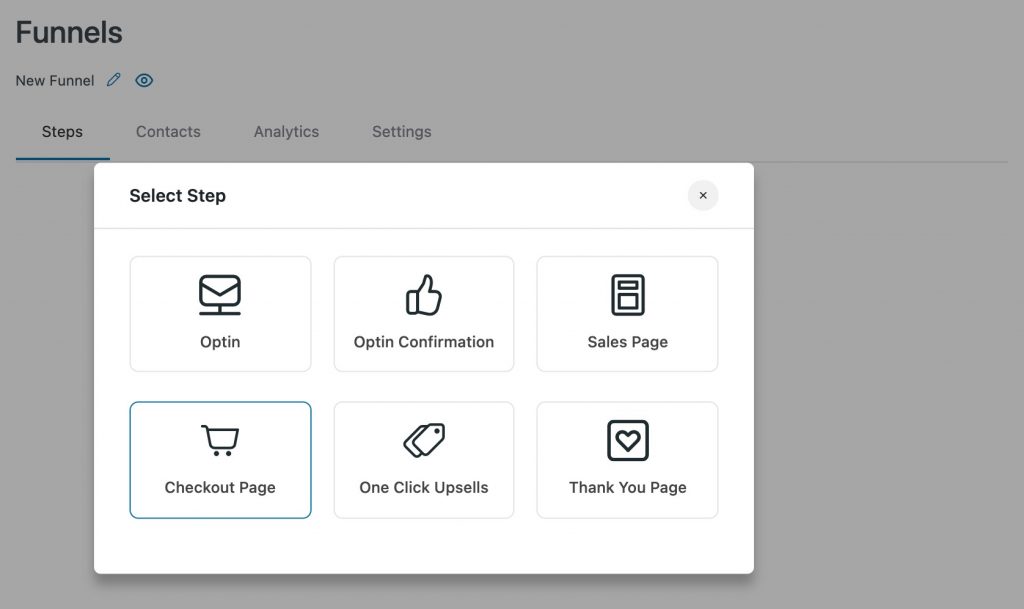The height and width of the screenshot is (609, 1024).
Task: Click the Funnels page heading
Action: [69, 33]
